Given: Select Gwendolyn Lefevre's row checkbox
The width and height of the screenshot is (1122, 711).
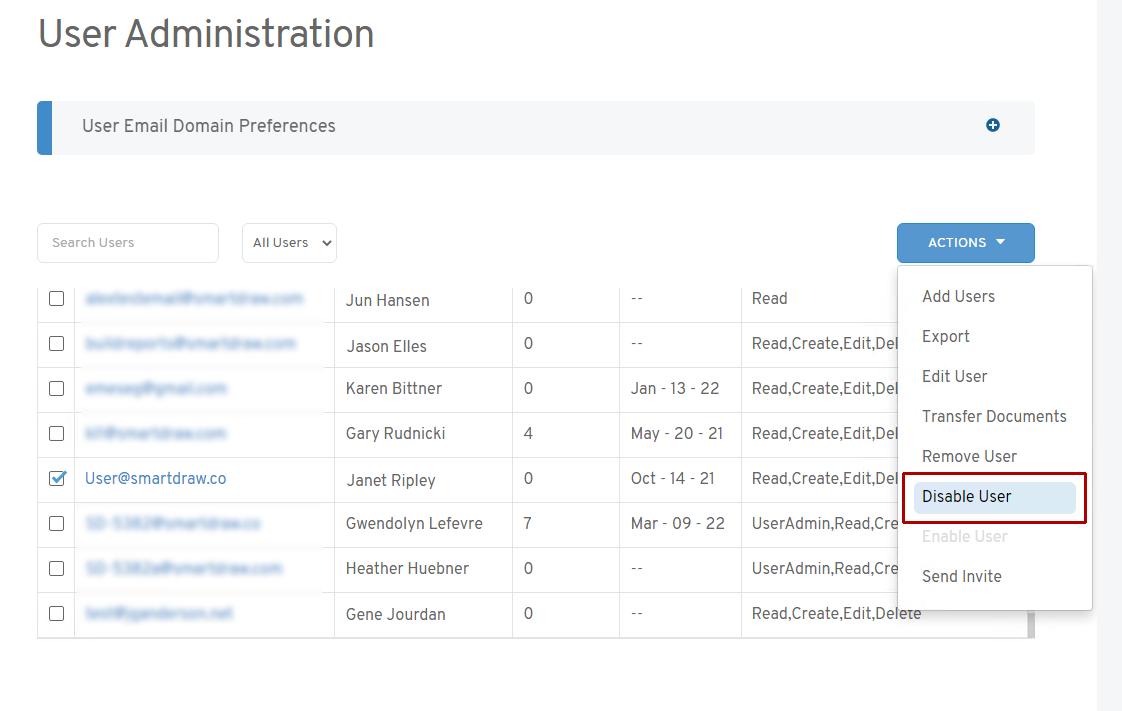Looking at the screenshot, I should click(x=57, y=523).
